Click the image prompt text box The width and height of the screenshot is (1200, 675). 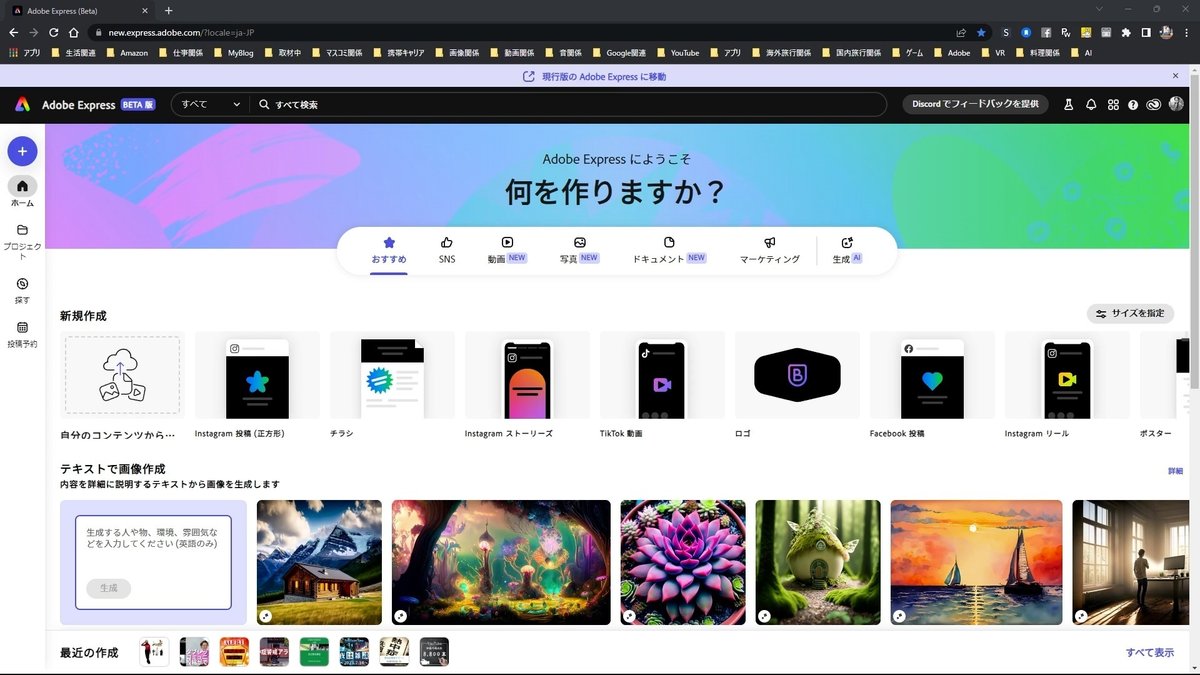click(x=153, y=562)
